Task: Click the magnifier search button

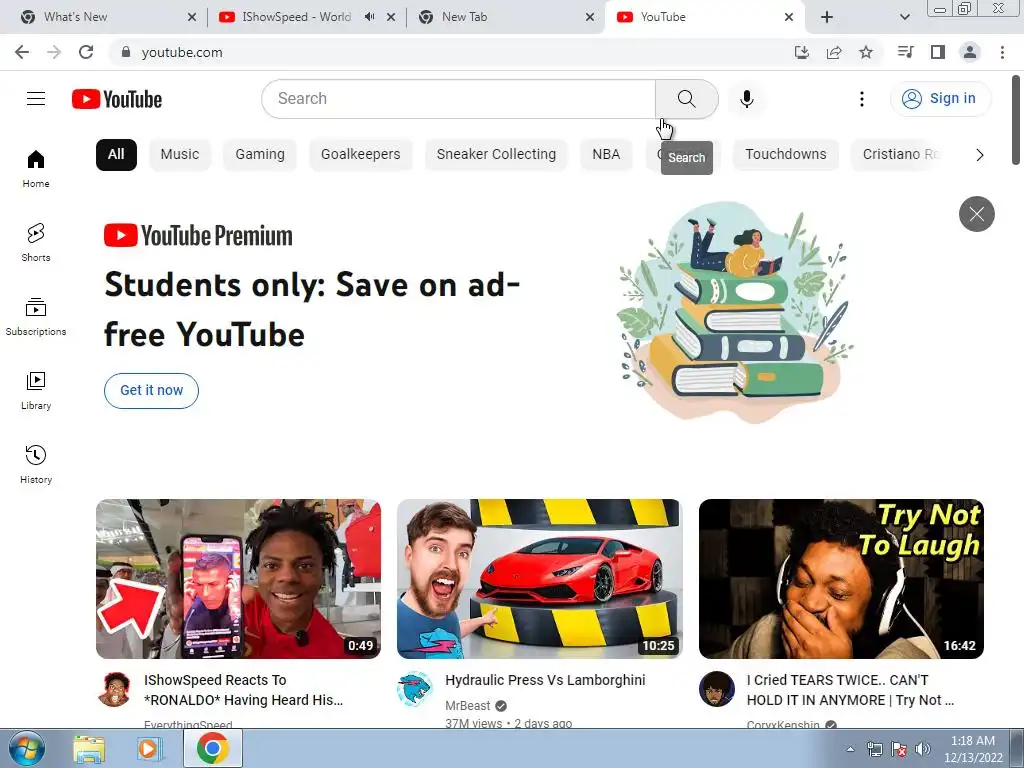Action: pyautogui.click(x=686, y=99)
